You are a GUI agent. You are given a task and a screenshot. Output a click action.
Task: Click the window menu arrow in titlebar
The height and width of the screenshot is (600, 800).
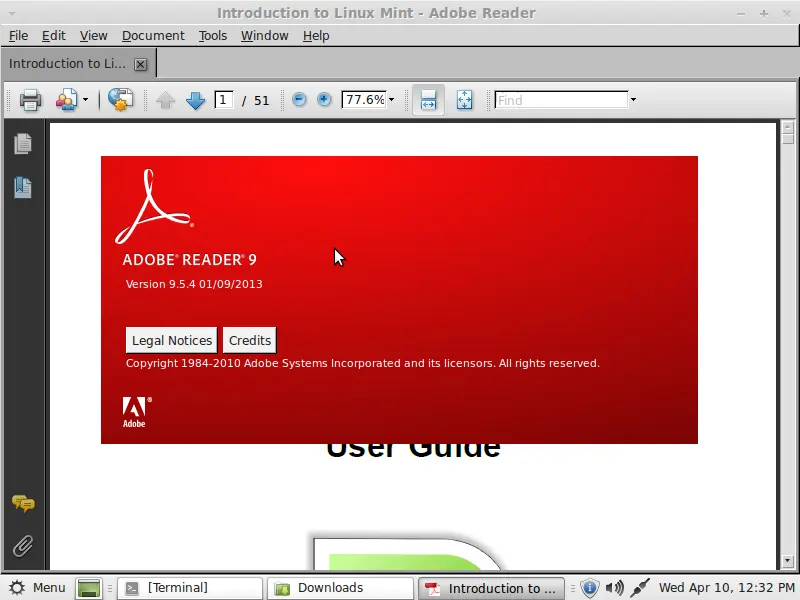coord(12,14)
